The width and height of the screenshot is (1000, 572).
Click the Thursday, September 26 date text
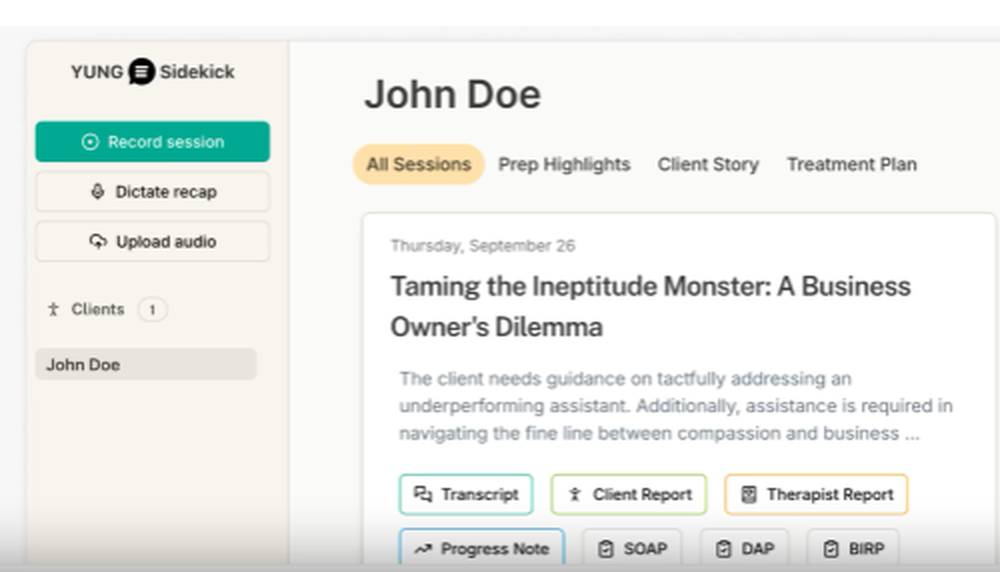point(483,246)
